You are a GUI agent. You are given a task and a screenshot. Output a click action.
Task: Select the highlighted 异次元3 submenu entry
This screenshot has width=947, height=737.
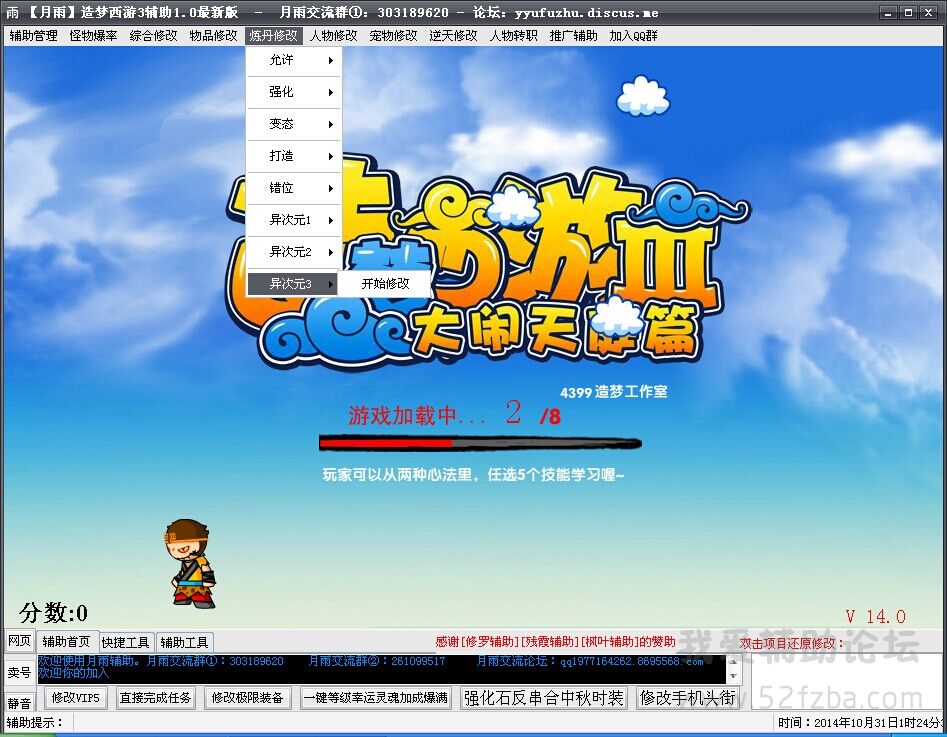[x=293, y=283]
